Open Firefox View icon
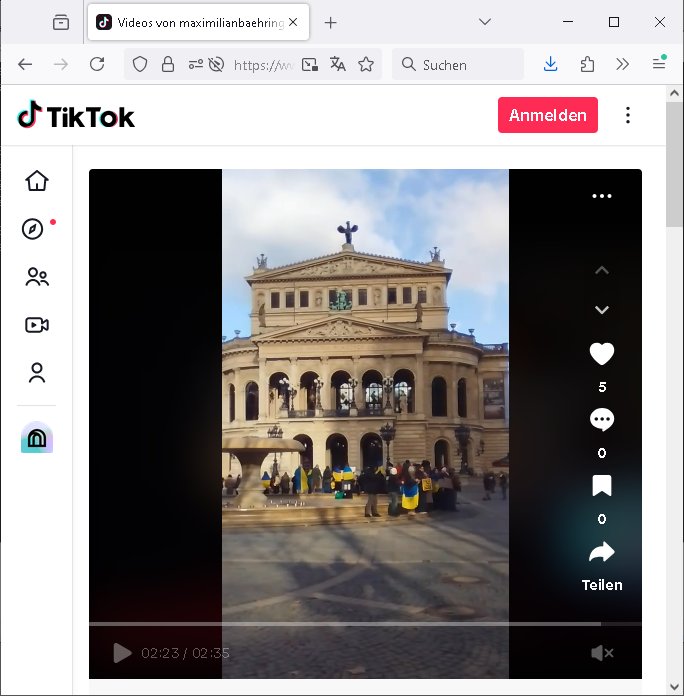Viewport: 684px width, 696px height. point(61,22)
